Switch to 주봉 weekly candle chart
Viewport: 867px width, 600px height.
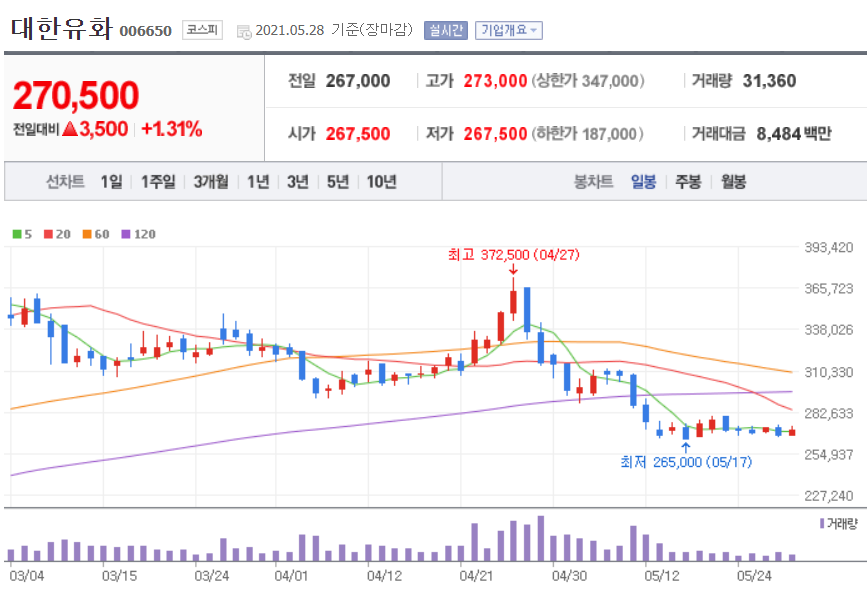tap(688, 181)
